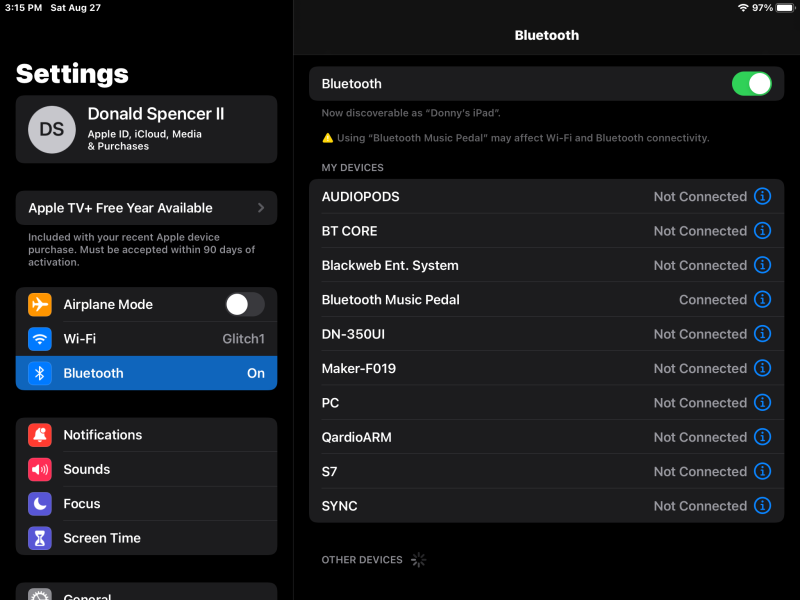This screenshot has width=800, height=600.
Task: Tap the 97% battery percentage
Action: [762, 8]
